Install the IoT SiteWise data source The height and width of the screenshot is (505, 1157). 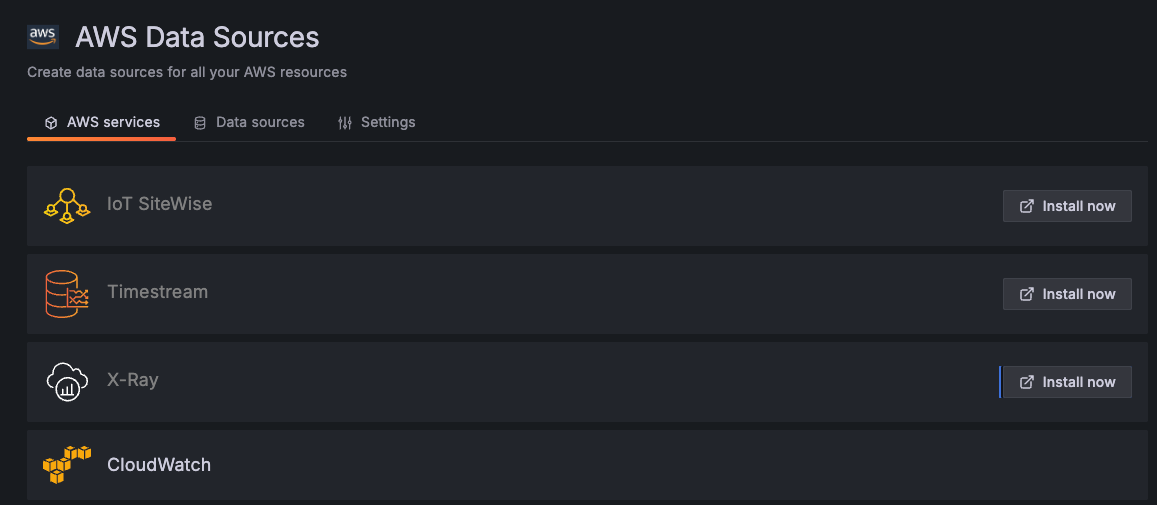tap(1067, 206)
